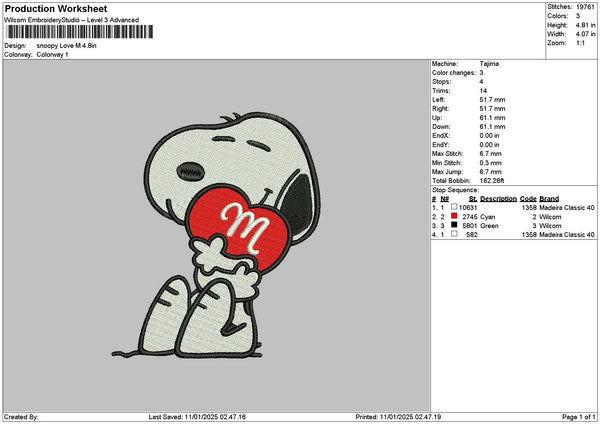
Task: Click the 'Max Stitch: 6.7 mm' entry
Action: [x=466, y=153]
